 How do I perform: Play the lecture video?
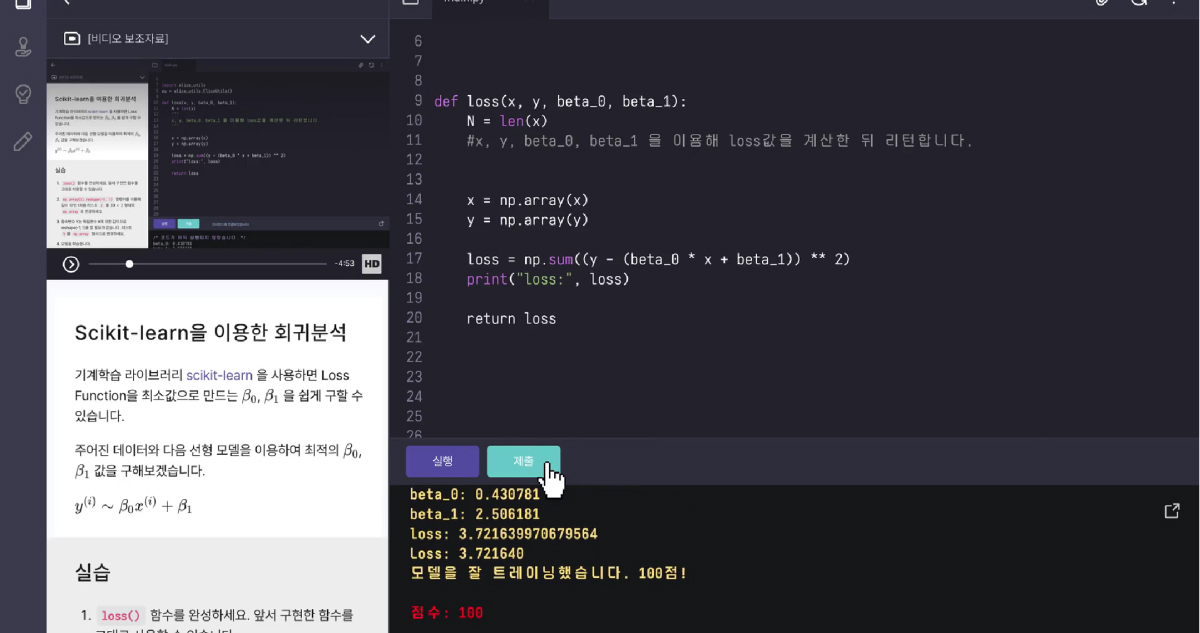(71, 264)
